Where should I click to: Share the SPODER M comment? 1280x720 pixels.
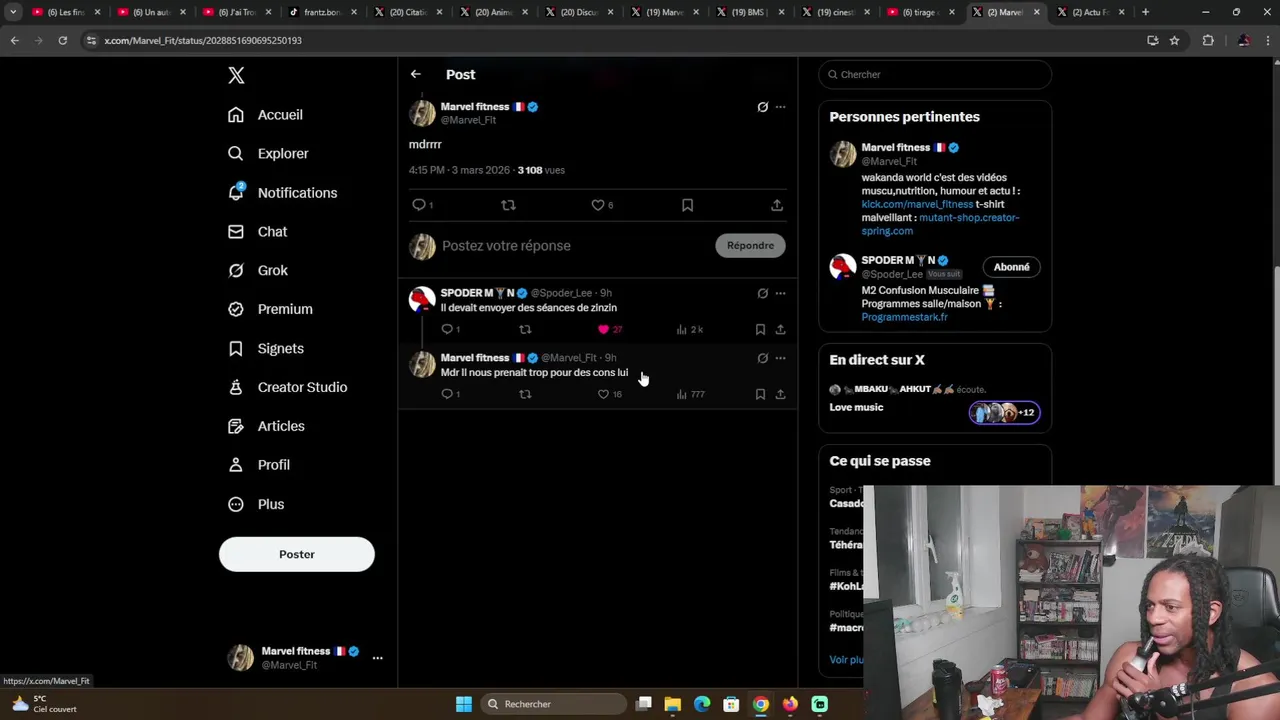(x=780, y=329)
